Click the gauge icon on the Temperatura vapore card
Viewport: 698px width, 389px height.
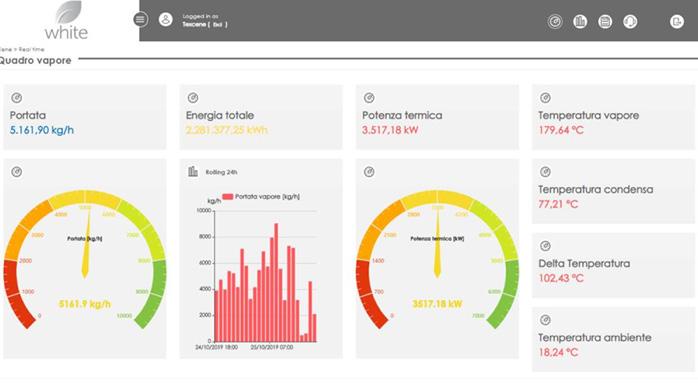pyautogui.click(x=545, y=97)
